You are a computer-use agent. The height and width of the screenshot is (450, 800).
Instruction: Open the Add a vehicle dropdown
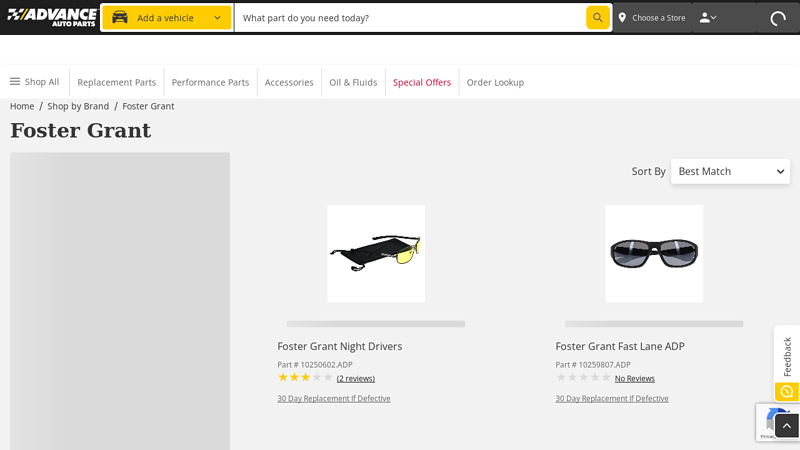166,18
